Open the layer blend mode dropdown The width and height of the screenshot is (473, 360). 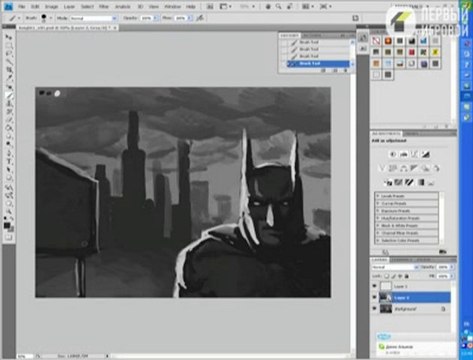[395, 267]
